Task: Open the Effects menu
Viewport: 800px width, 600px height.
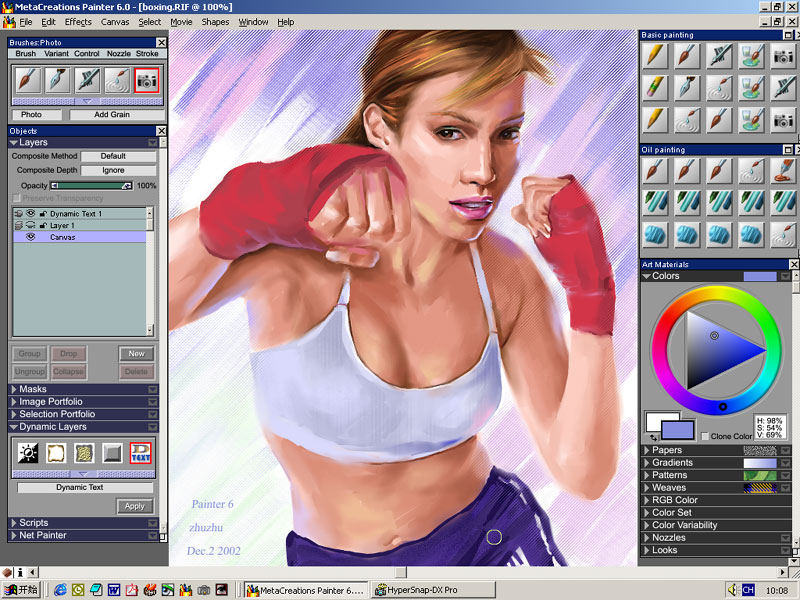Action: (x=78, y=22)
